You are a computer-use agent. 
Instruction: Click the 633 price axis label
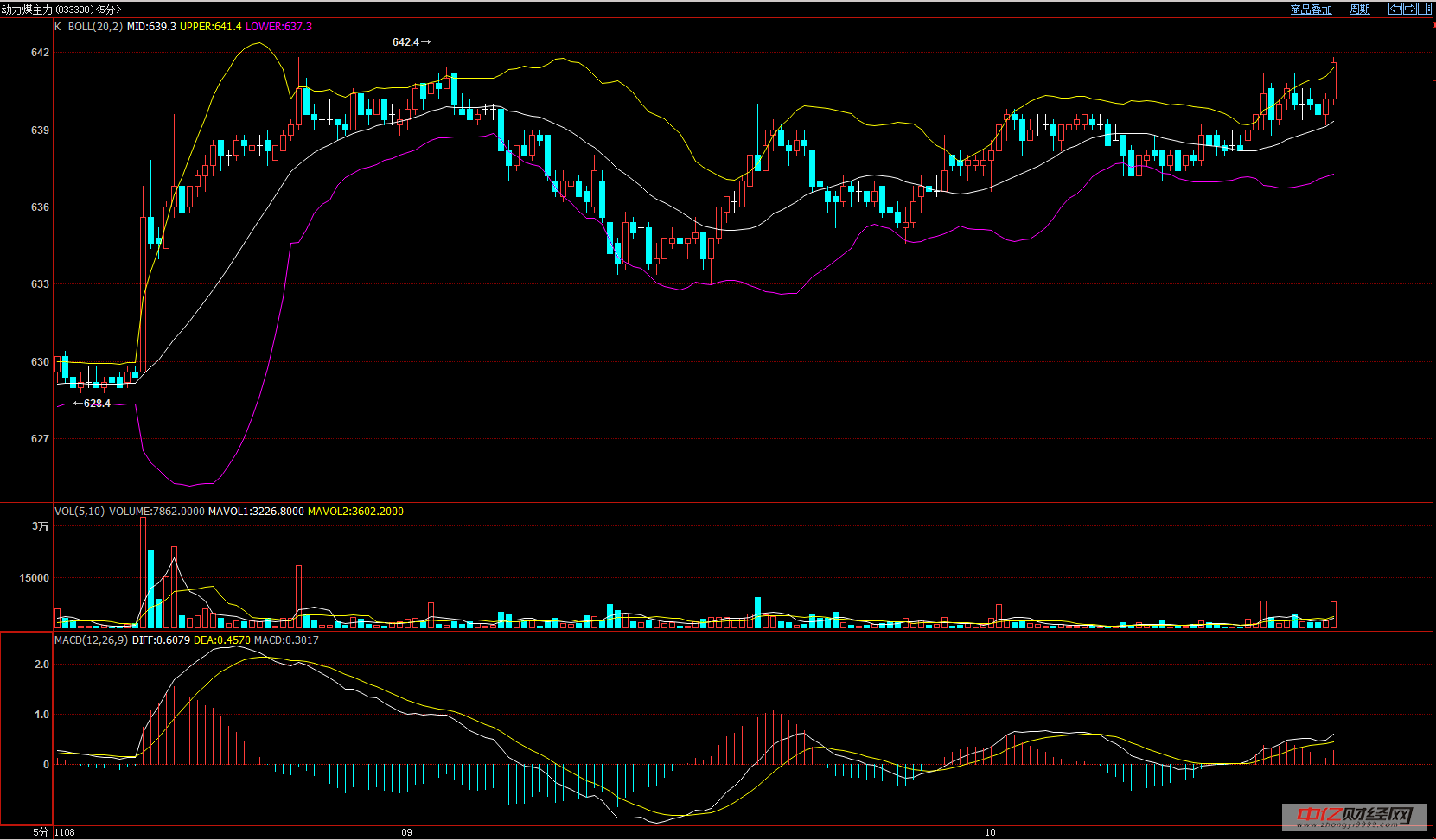coord(40,284)
